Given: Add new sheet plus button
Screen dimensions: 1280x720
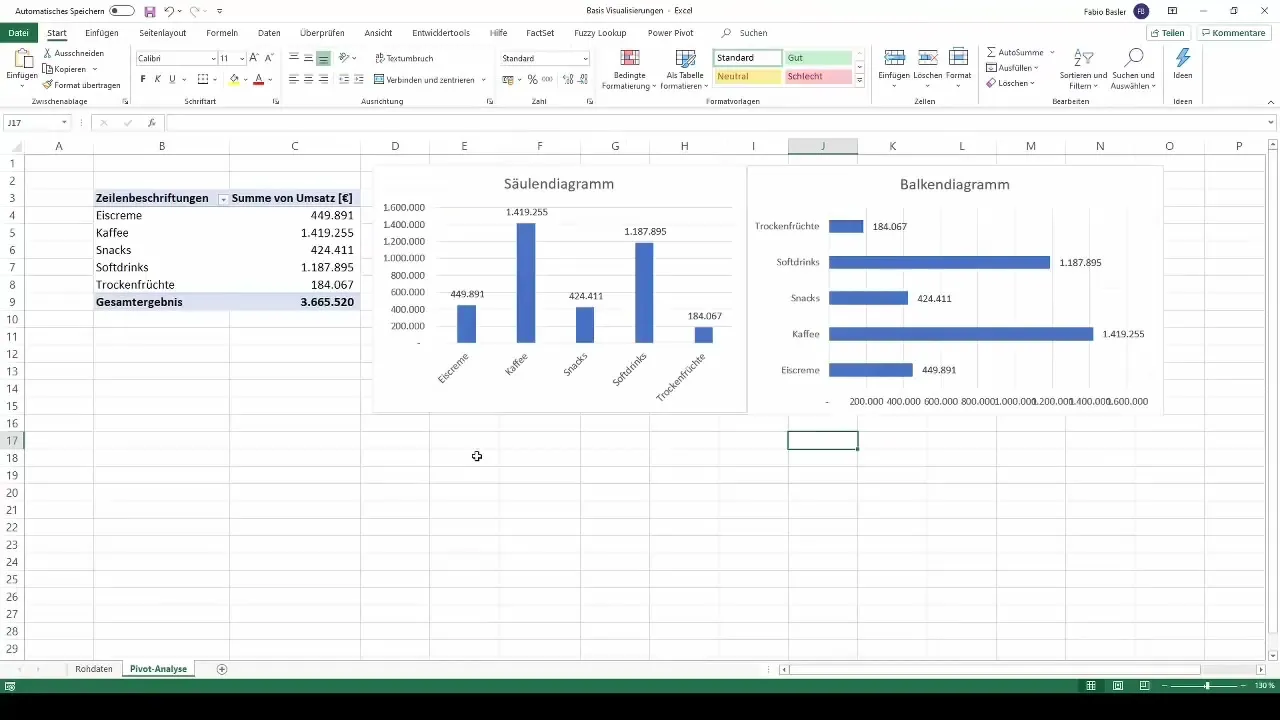Looking at the screenshot, I should (222, 668).
